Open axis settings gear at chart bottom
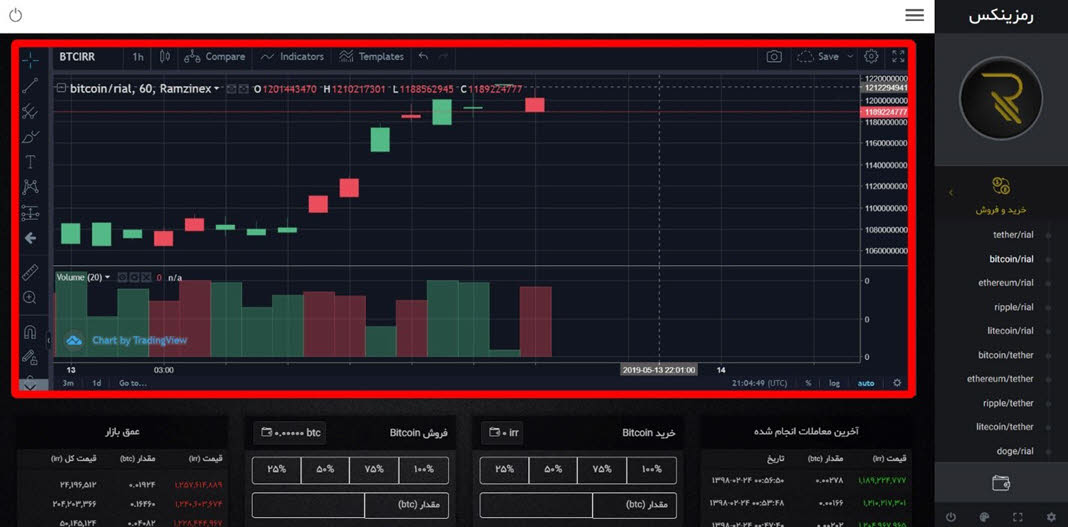The width and height of the screenshot is (1068, 527). (x=897, y=383)
